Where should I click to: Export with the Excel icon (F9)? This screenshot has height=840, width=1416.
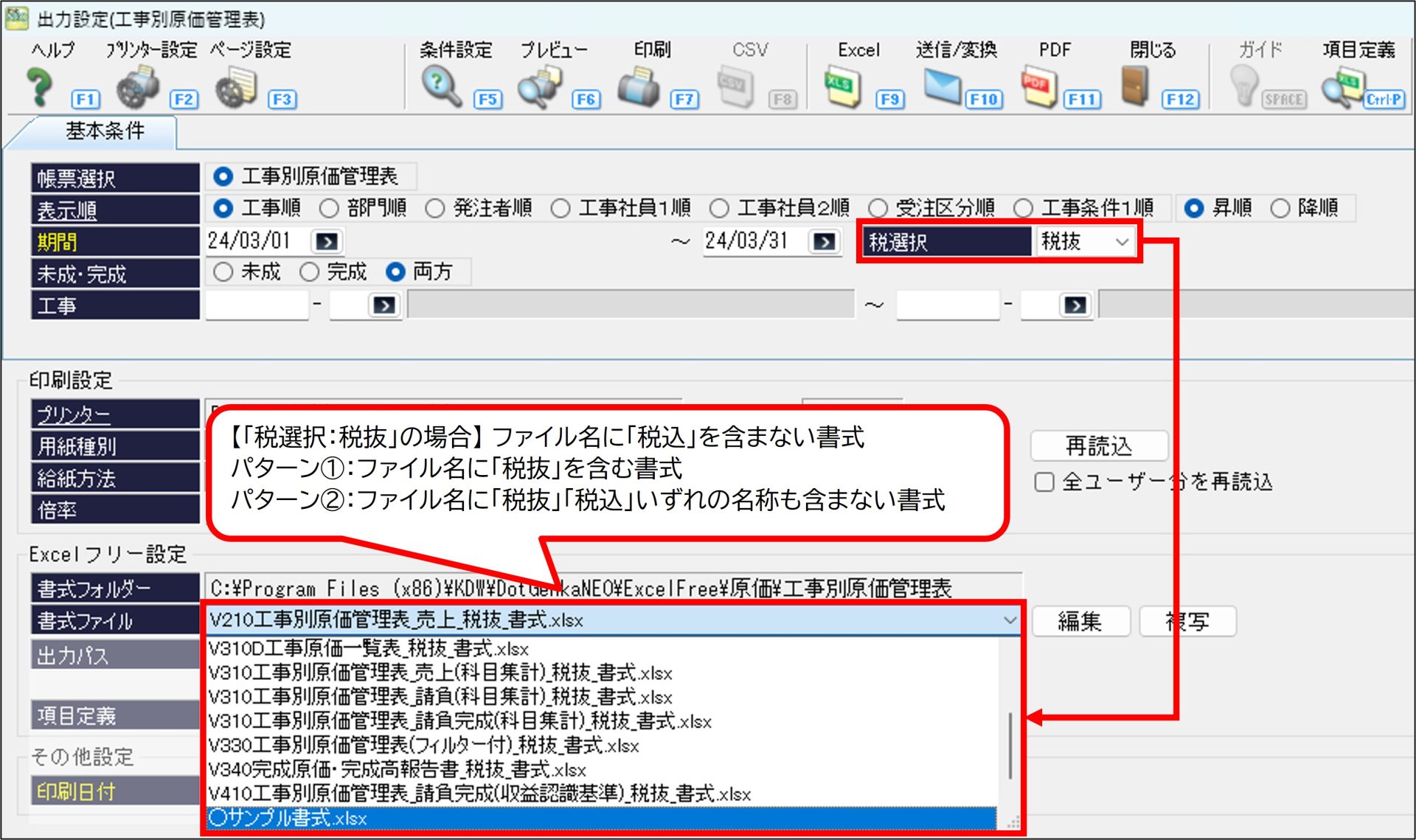(x=843, y=87)
